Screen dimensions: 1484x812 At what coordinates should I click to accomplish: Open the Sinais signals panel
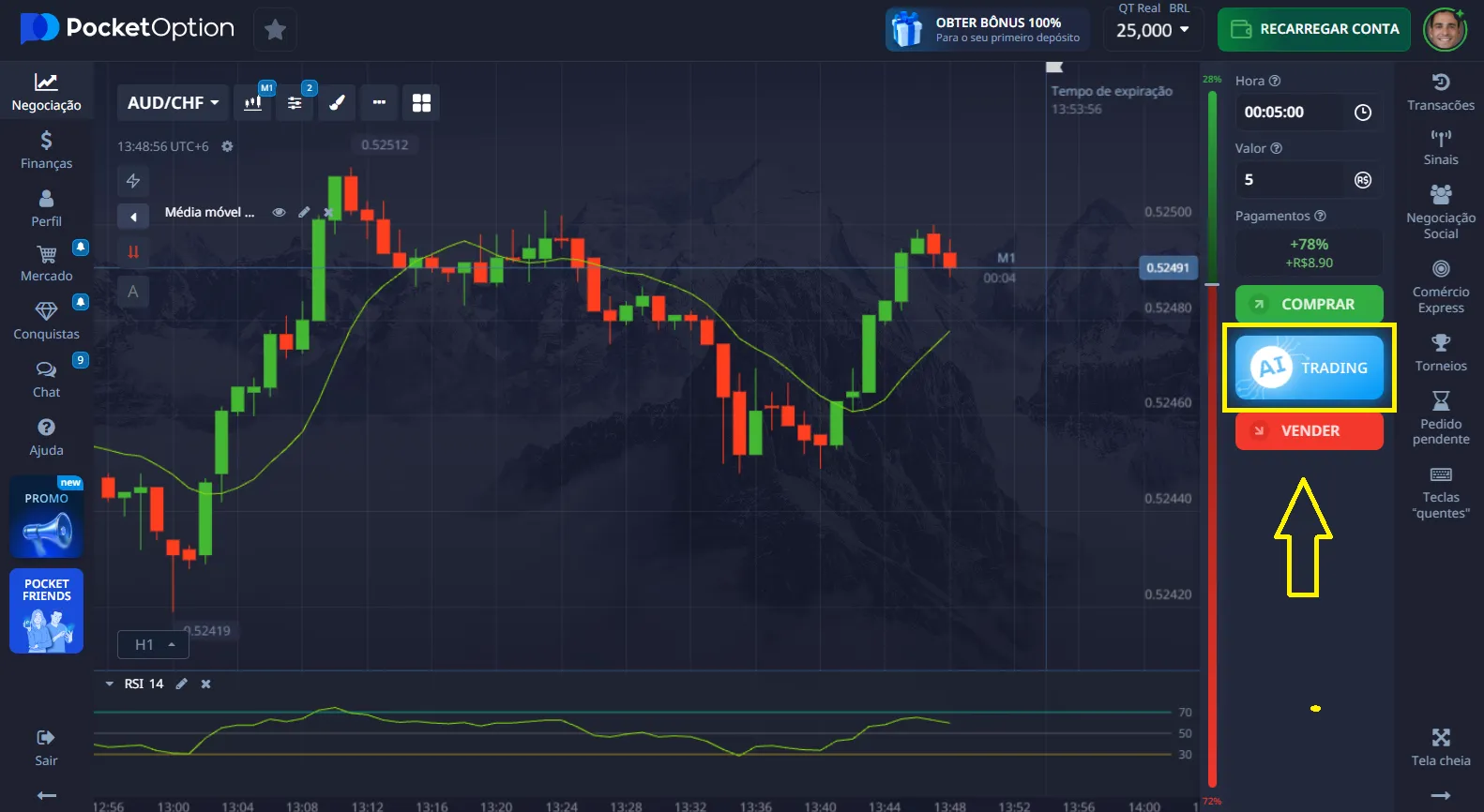coord(1440,147)
